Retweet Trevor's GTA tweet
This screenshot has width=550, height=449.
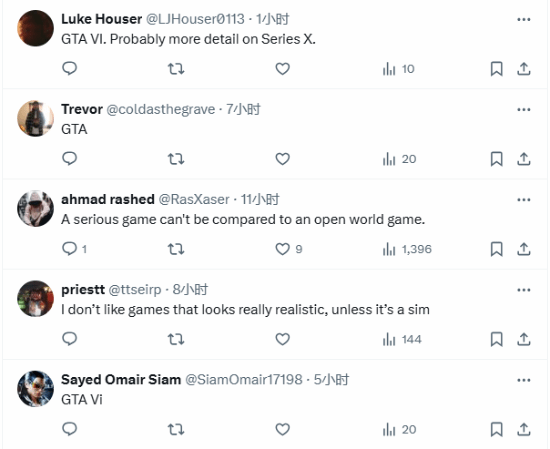176,159
